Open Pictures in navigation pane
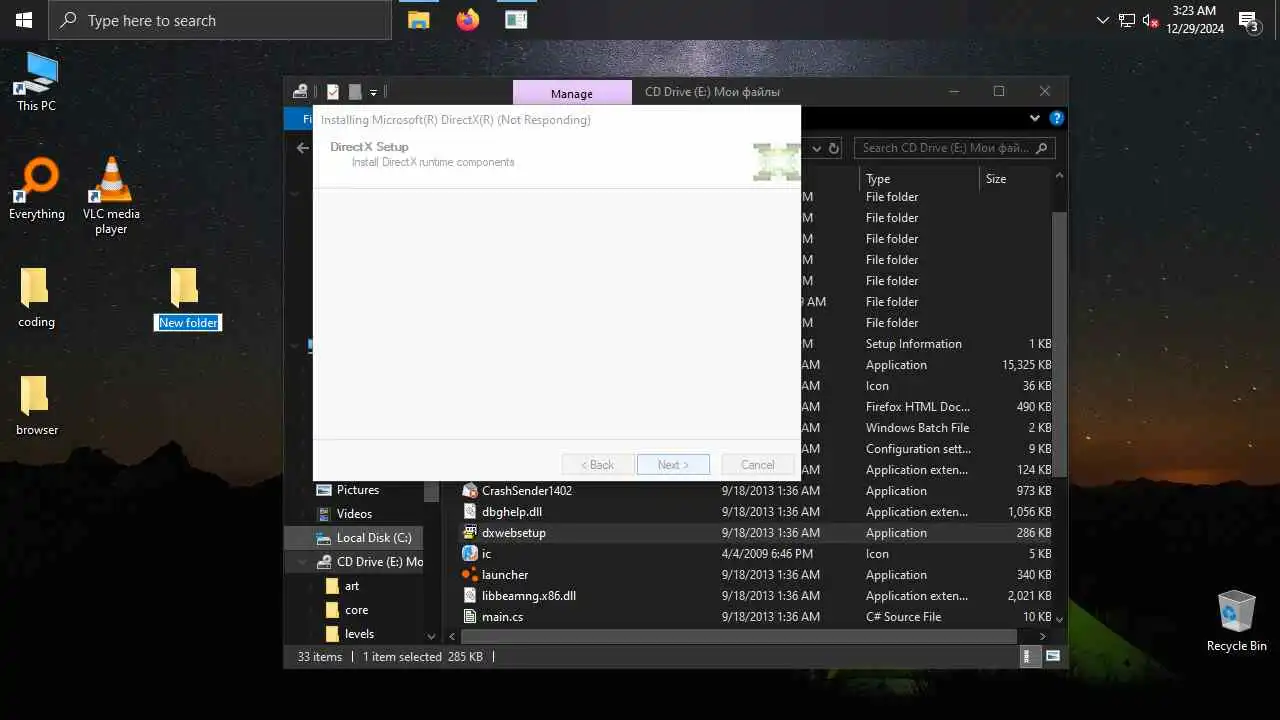The image size is (1280, 720). pos(357,490)
